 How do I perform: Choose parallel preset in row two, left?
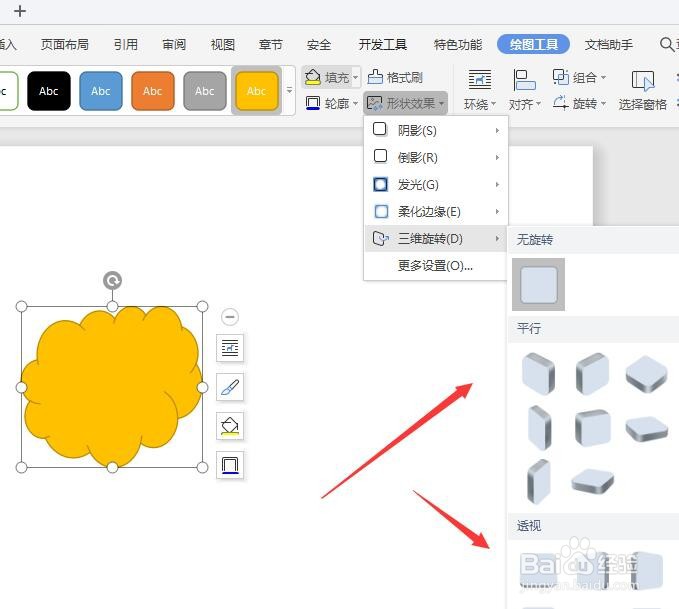coord(540,428)
